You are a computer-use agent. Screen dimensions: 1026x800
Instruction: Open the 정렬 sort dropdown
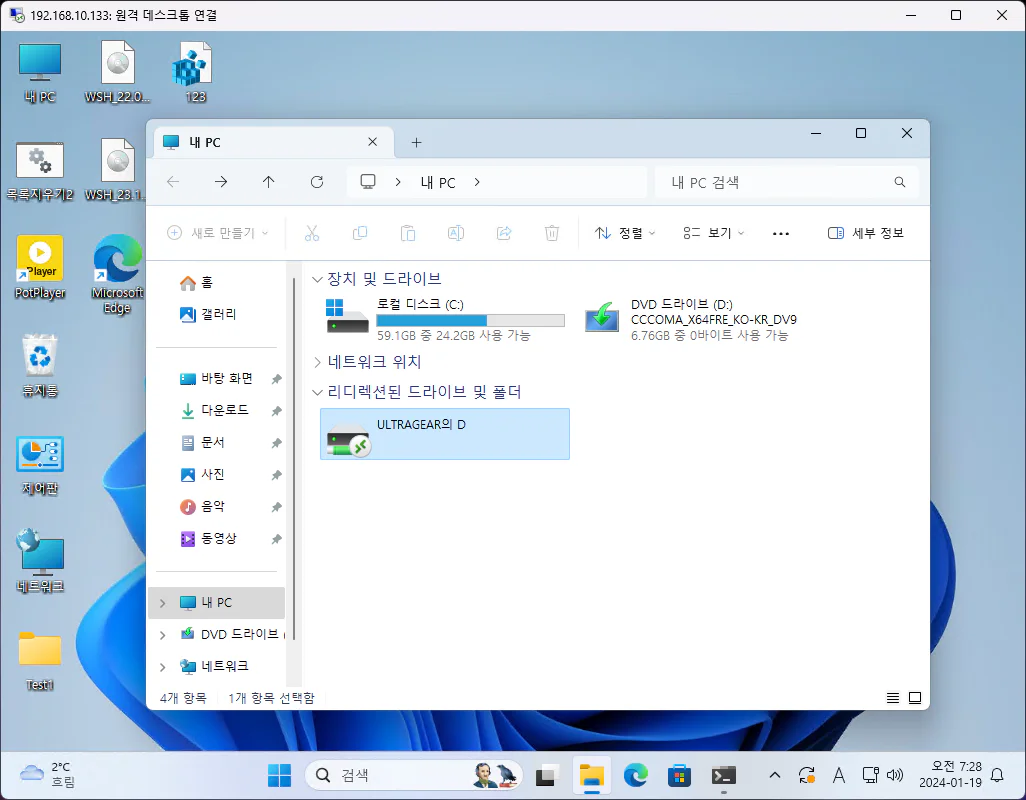(x=624, y=233)
